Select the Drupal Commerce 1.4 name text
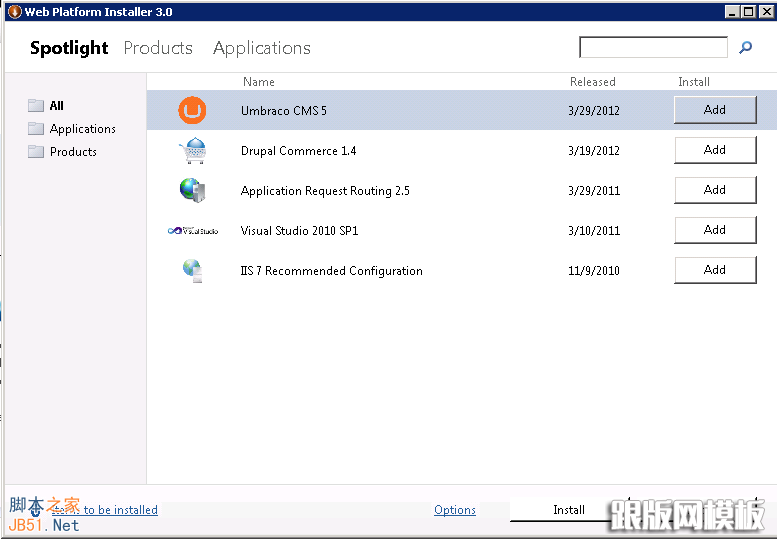Image resolution: width=777 pixels, height=539 pixels. point(299,151)
